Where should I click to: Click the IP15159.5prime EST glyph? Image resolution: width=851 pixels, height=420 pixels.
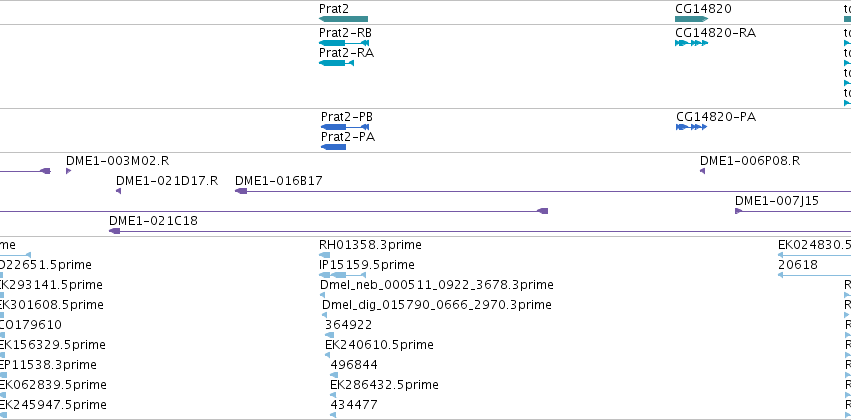pyautogui.click(x=340, y=275)
